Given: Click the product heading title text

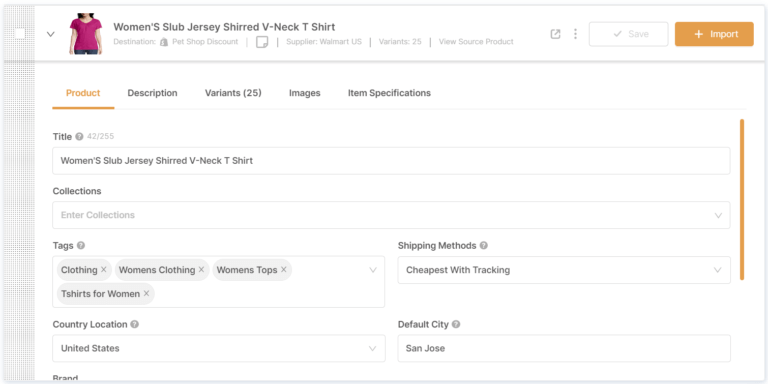Looking at the screenshot, I should coord(224,27).
